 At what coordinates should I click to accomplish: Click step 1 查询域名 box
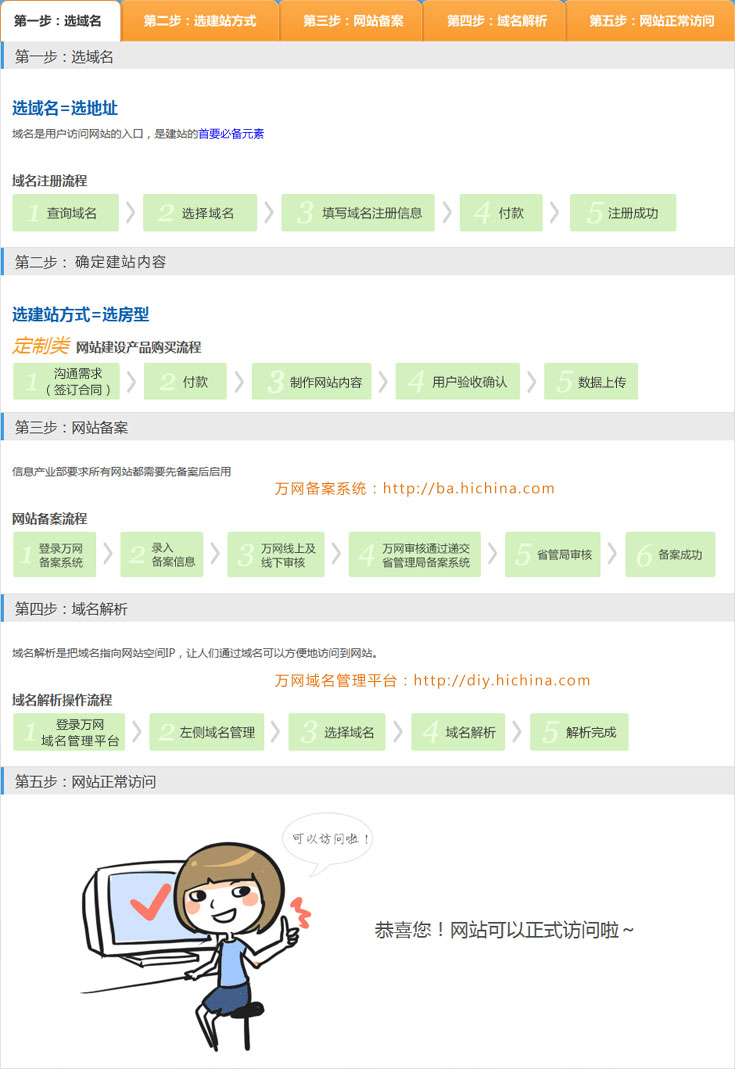(x=65, y=213)
